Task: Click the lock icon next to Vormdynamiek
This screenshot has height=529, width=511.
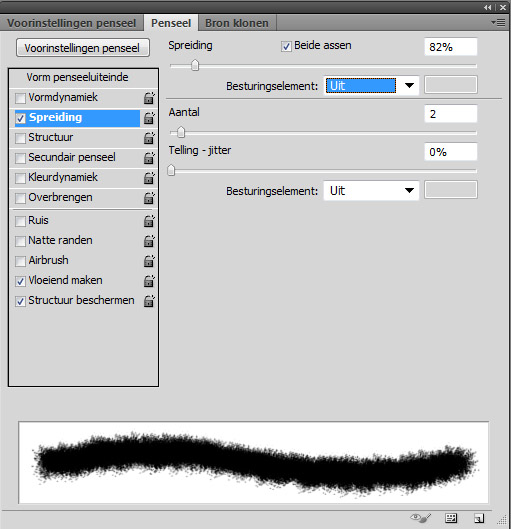Action: tap(149, 98)
